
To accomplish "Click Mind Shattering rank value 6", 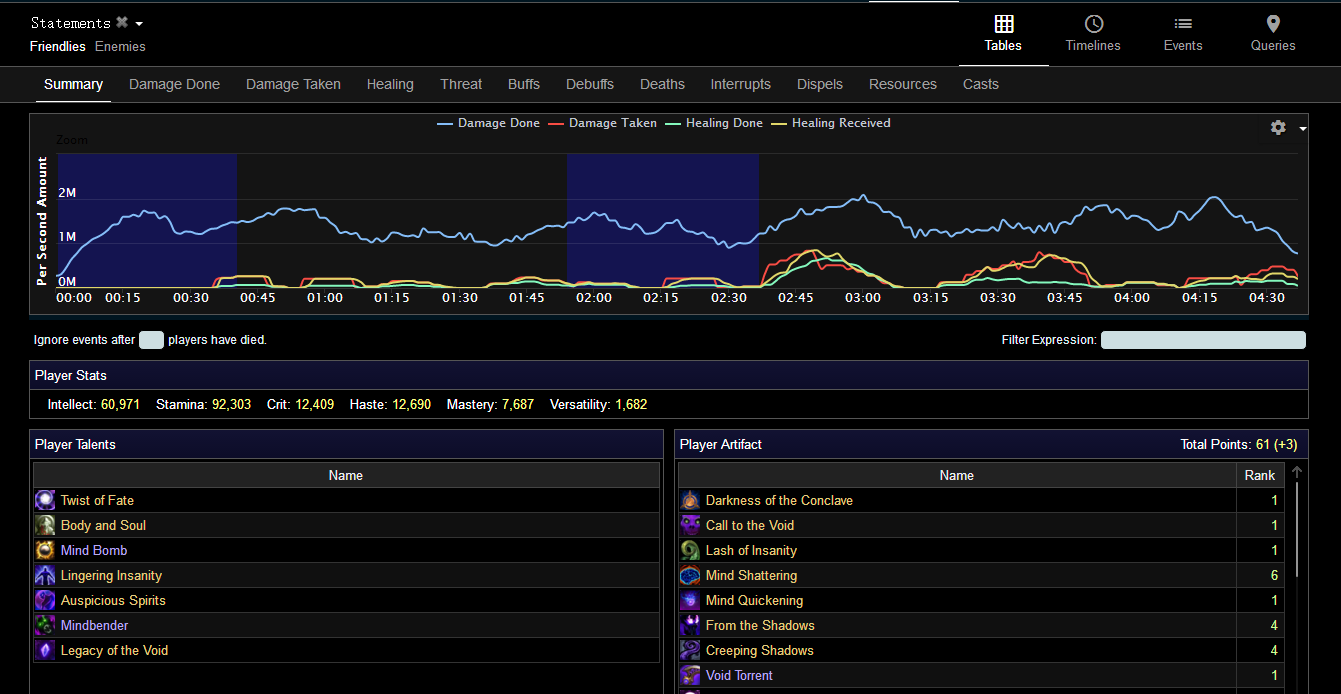I will click(x=1274, y=575).
